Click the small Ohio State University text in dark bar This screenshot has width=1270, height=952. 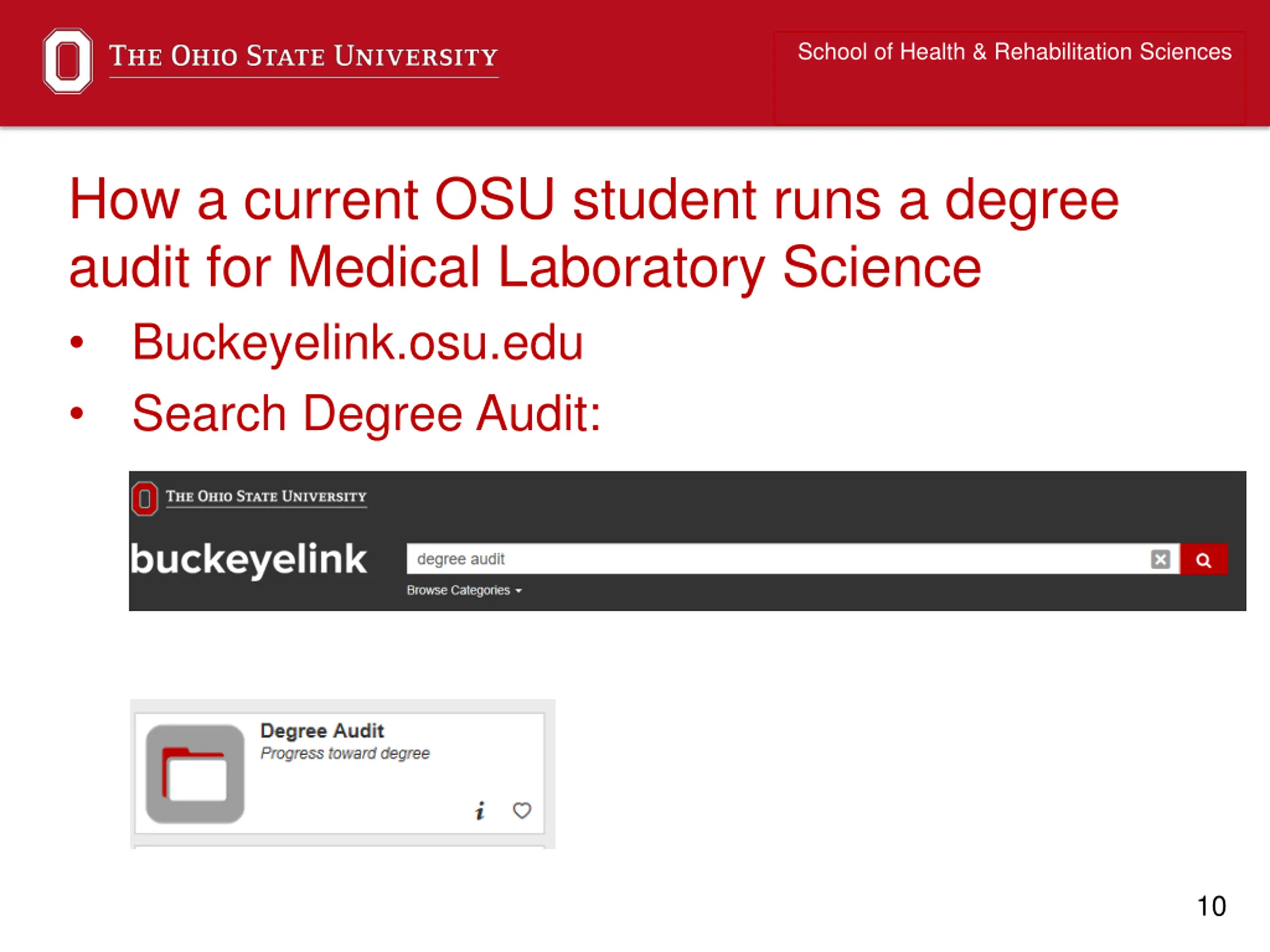click(266, 496)
